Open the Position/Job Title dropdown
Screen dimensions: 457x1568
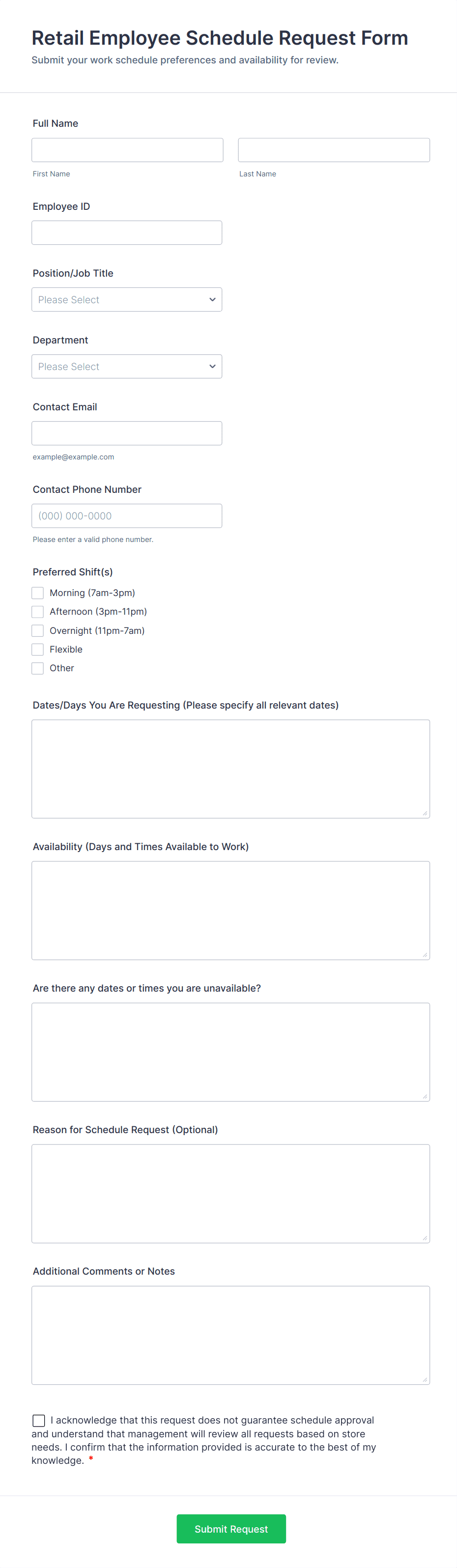pyautogui.click(x=127, y=299)
